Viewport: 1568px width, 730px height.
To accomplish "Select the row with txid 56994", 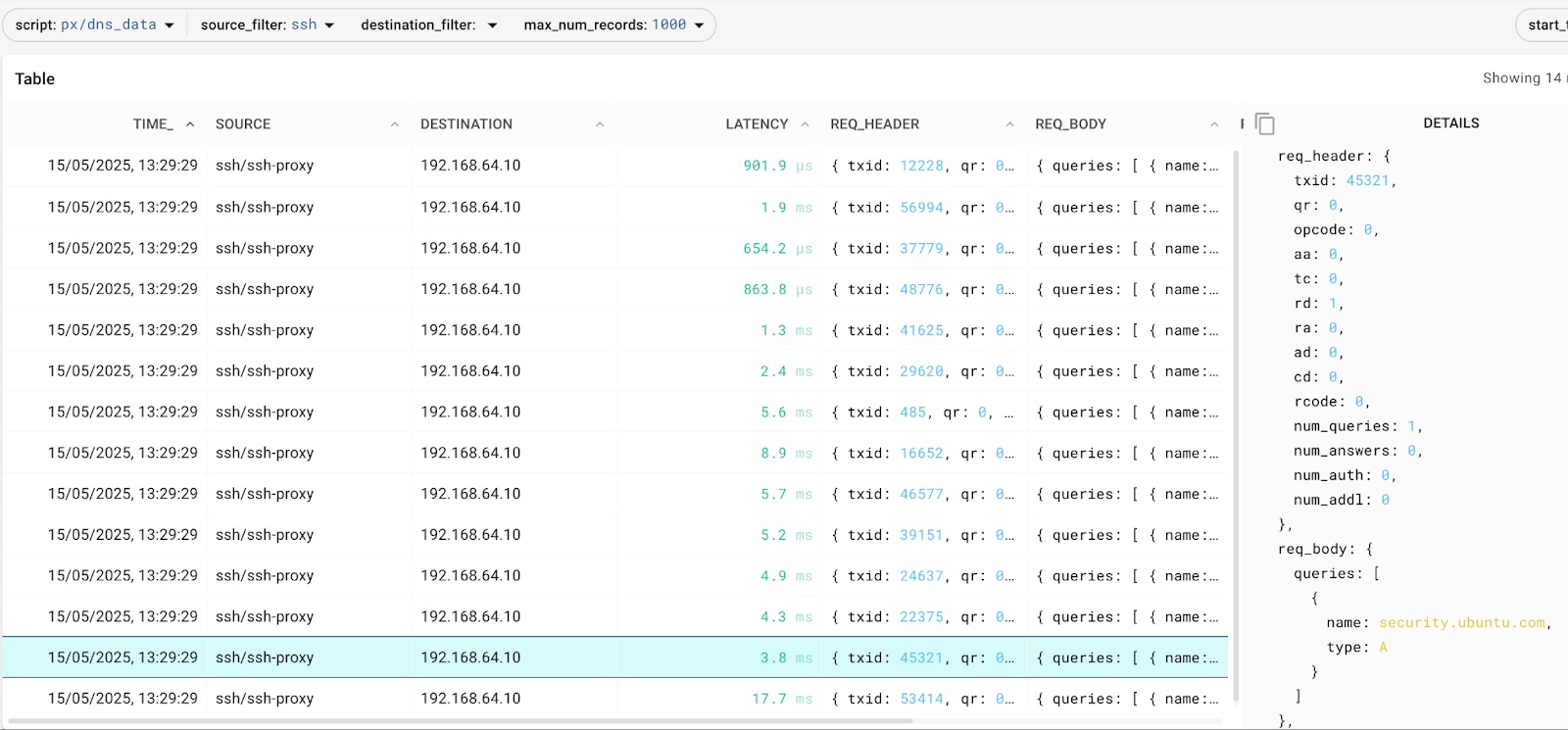I will click(x=614, y=208).
